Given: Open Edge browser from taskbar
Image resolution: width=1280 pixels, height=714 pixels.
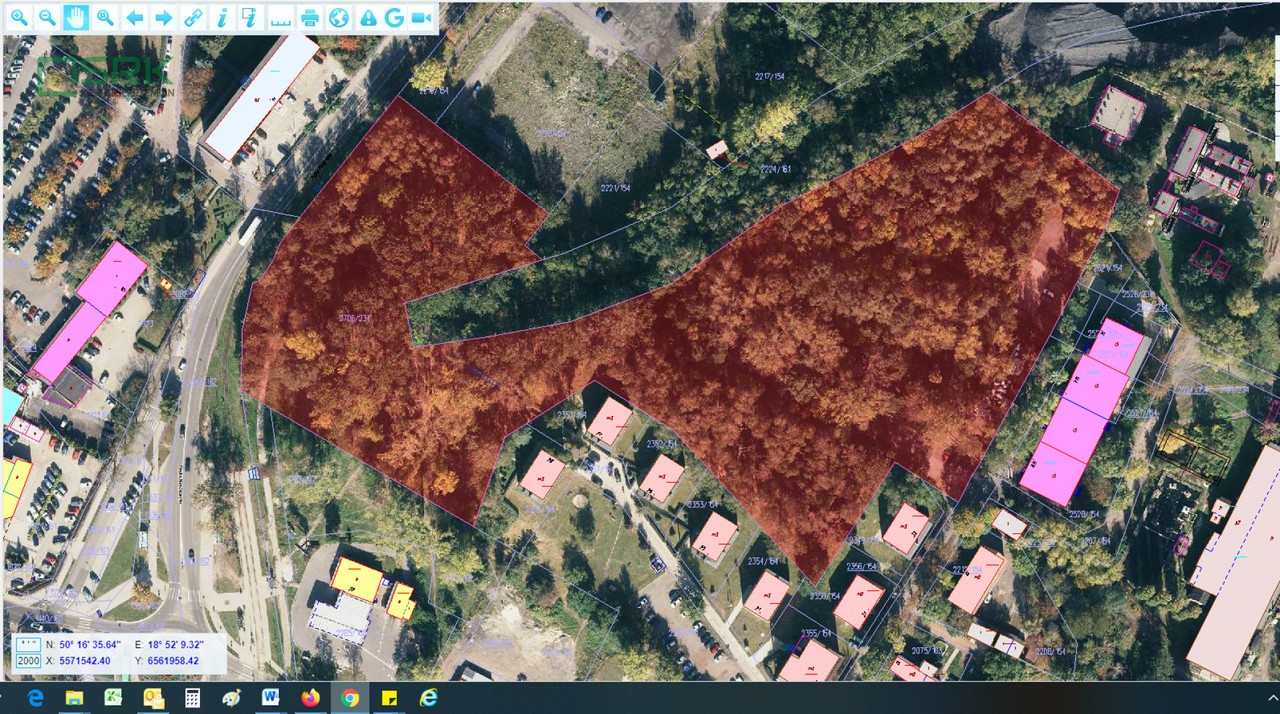Looking at the screenshot, I should click(x=37, y=697).
